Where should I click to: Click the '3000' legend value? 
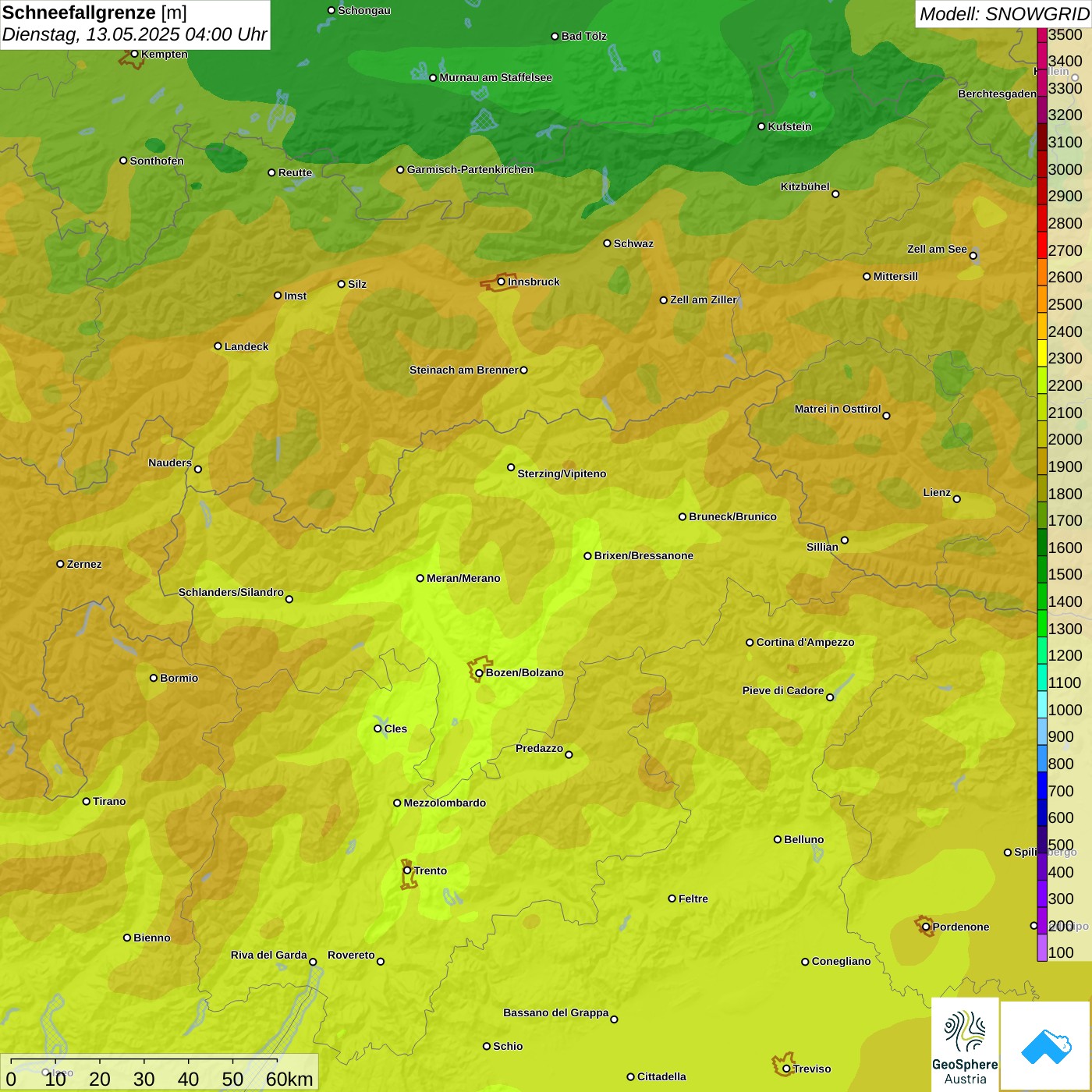point(1065,169)
